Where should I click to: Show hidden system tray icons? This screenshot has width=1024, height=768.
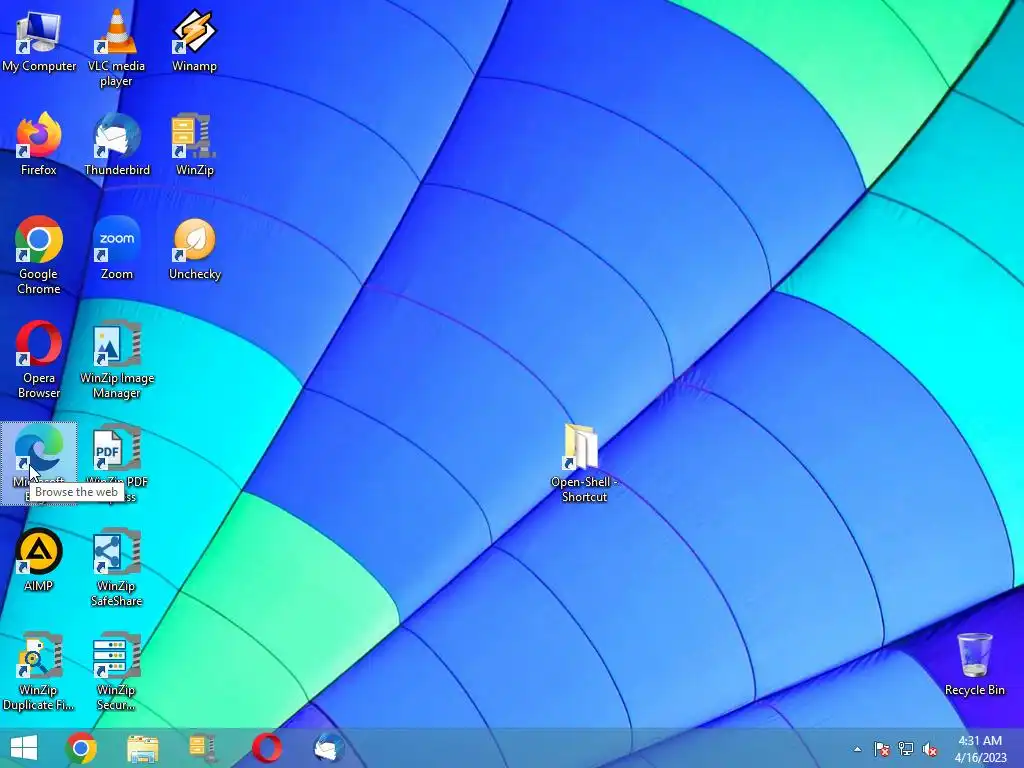coord(857,749)
